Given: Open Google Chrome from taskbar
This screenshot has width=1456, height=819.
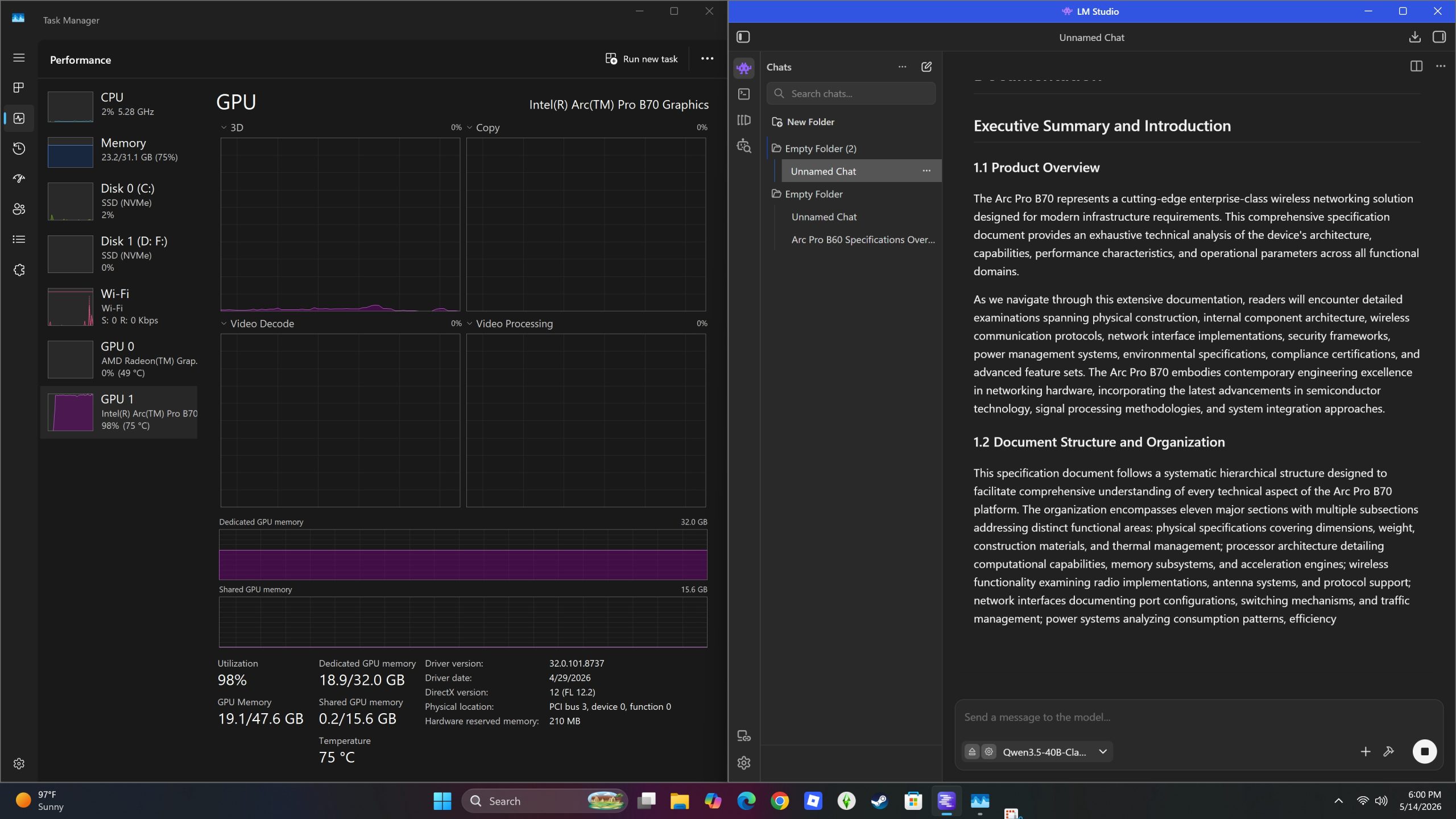Looking at the screenshot, I should 780,801.
